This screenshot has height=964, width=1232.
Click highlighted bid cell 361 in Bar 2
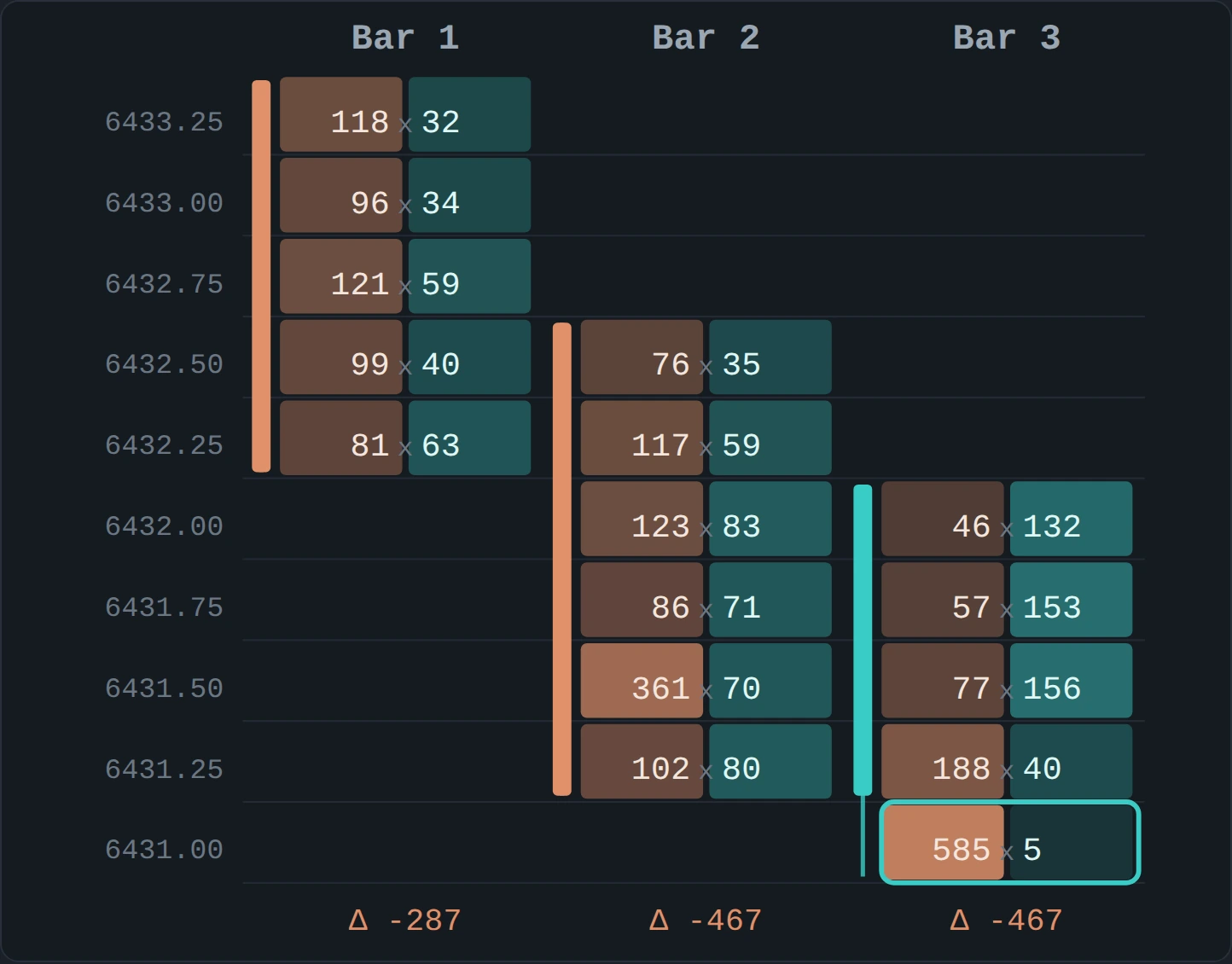[x=642, y=681]
